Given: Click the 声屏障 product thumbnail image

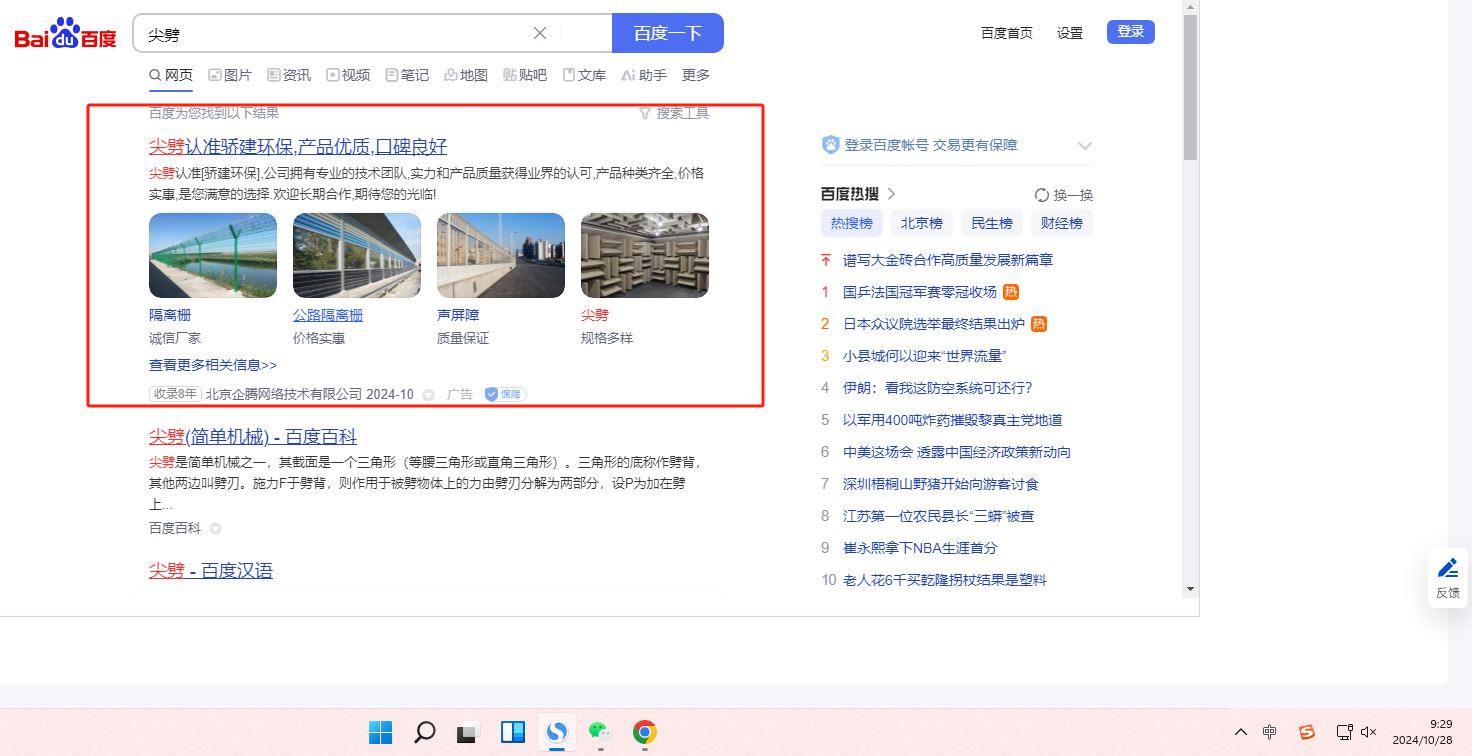Looking at the screenshot, I should click(x=501, y=255).
